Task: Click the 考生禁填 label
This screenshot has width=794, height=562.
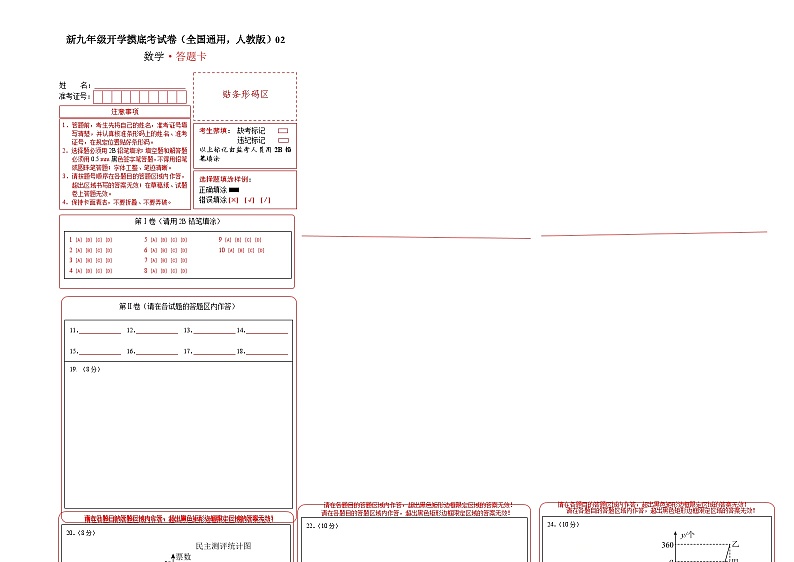Action: coord(215,131)
